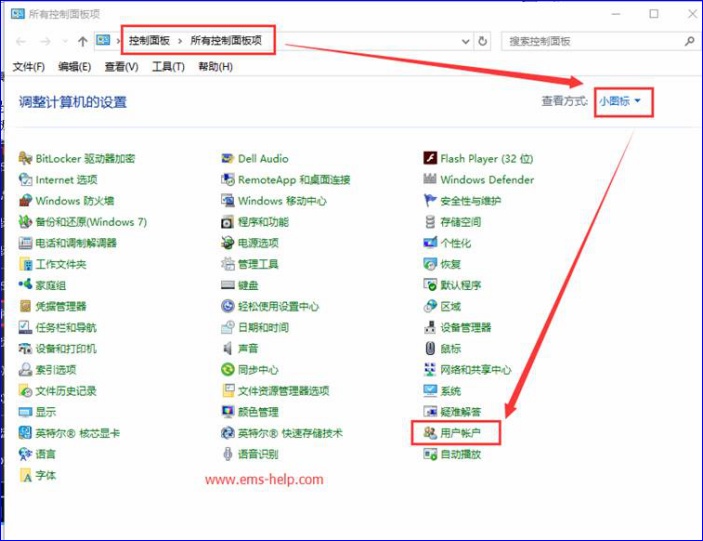The width and height of the screenshot is (703, 541).
Task: Open the Flash Player (32 位) icon
Action: click(x=430, y=158)
